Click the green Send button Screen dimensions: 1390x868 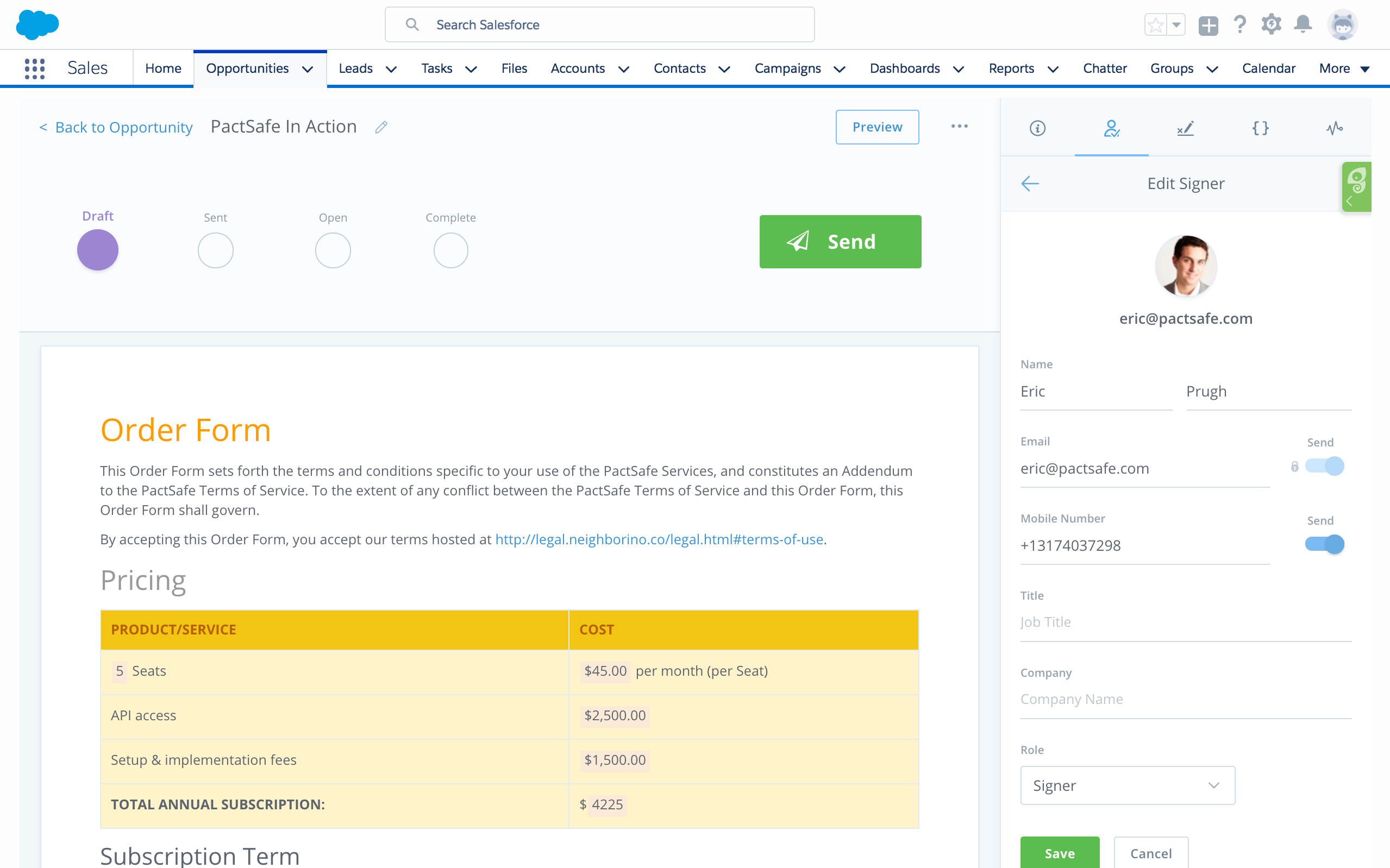[x=840, y=242]
